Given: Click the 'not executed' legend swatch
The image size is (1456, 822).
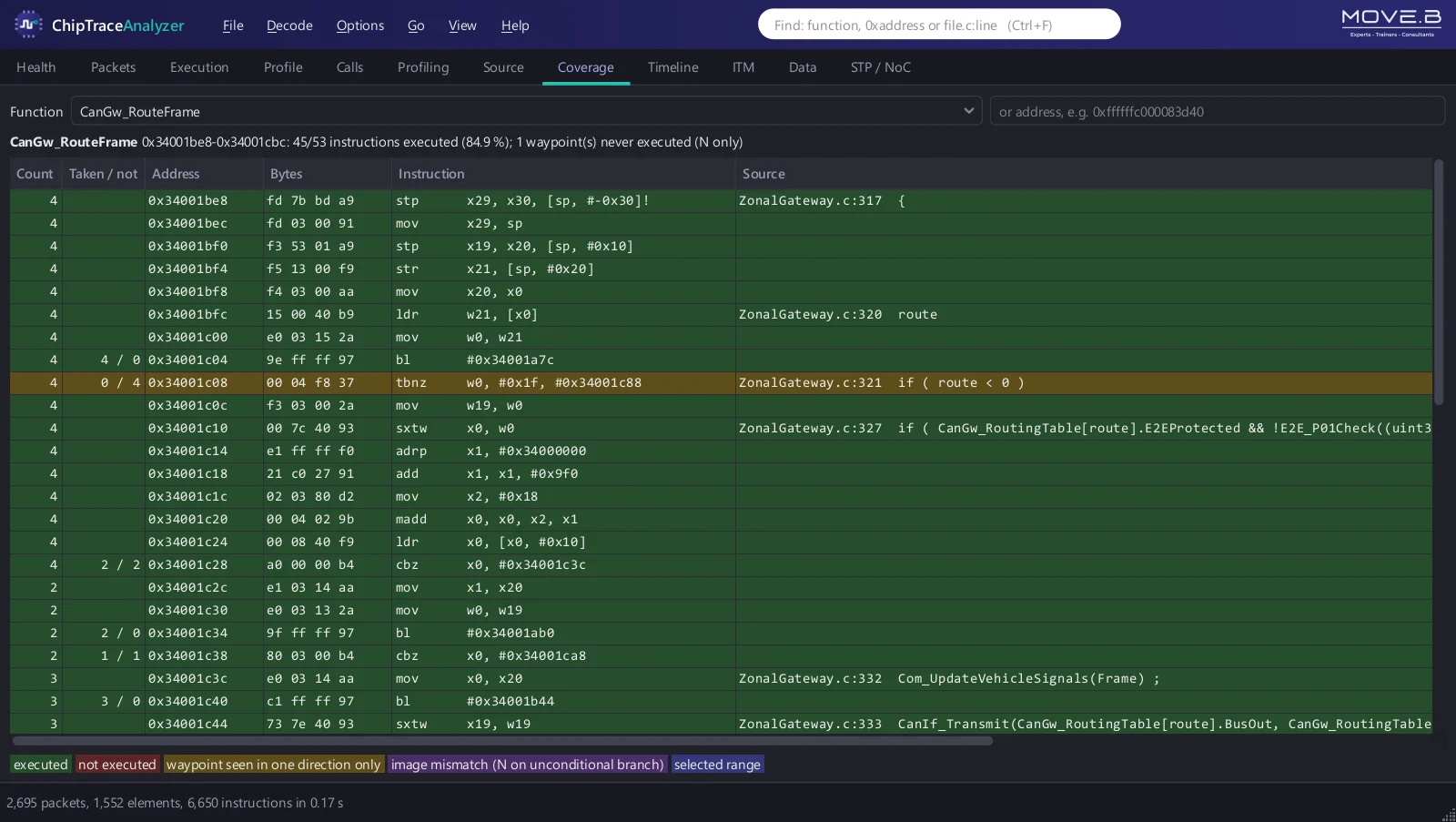Looking at the screenshot, I should tap(116, 765).
